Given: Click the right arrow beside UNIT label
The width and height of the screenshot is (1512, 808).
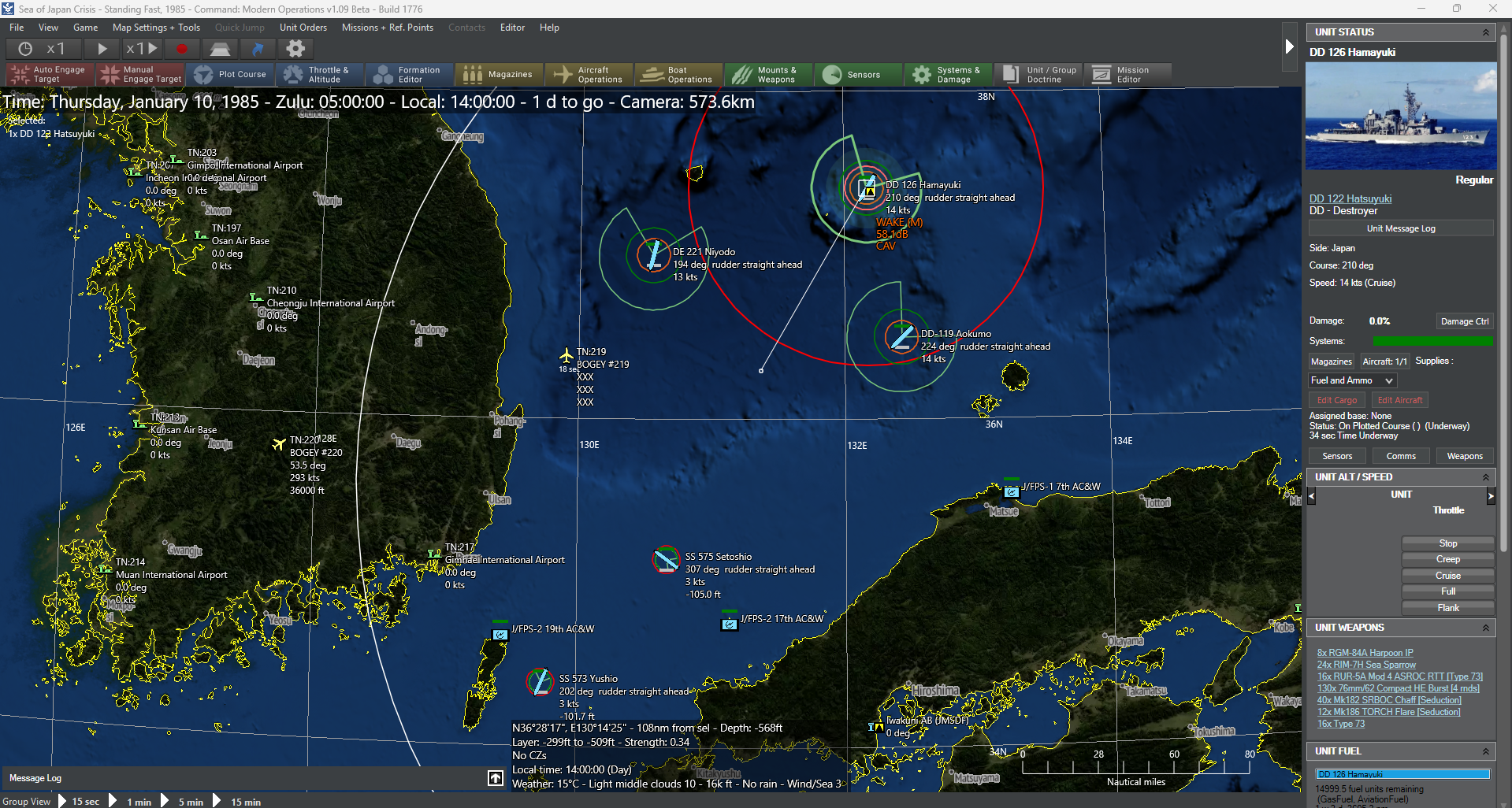Looking at the screenshot, I should (x=1491, y=496).
